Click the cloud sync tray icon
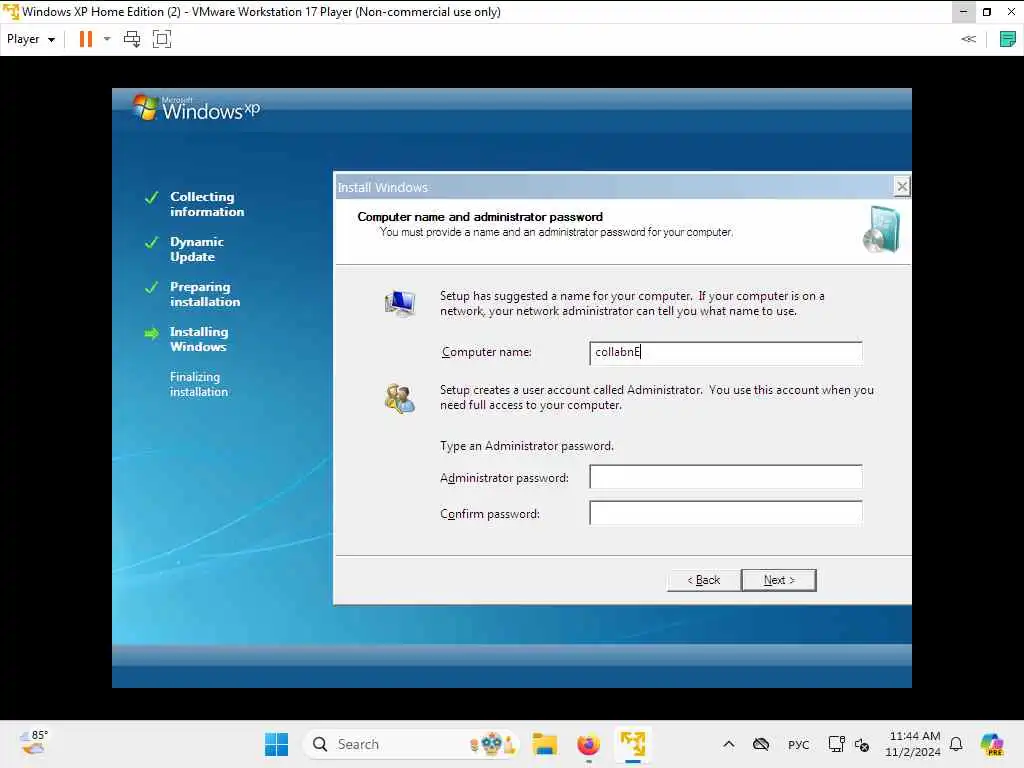This screenshot has width=1024, height=768. (x=761, y=744)
